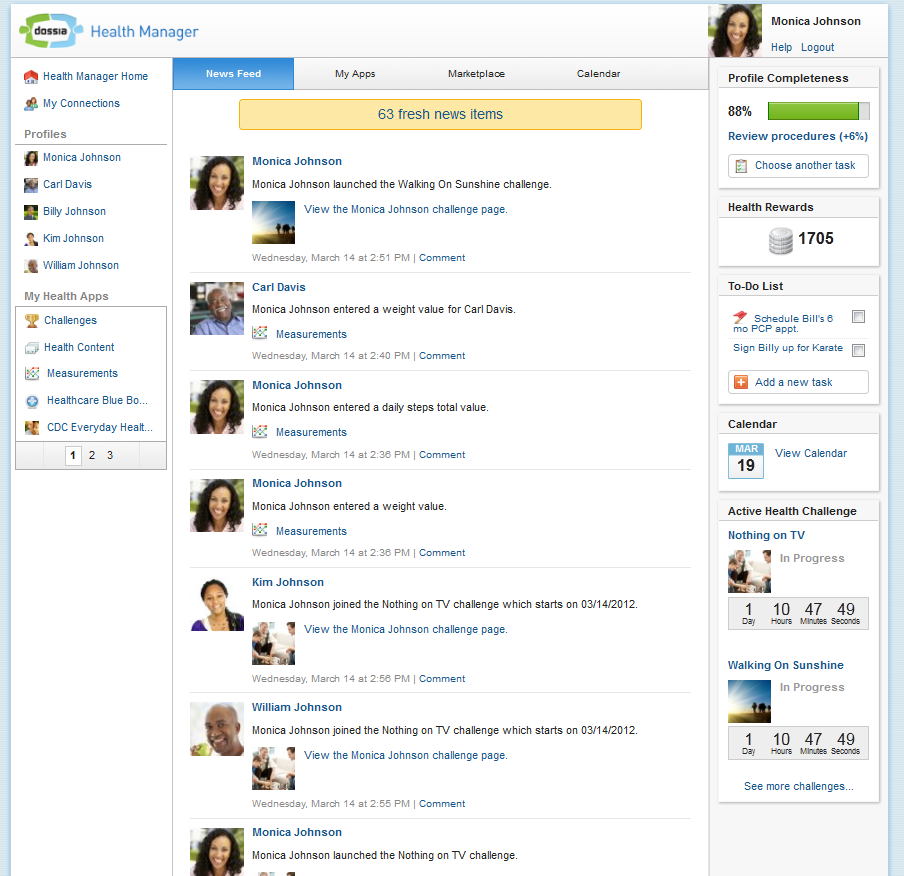Expand the 63 fresh news items banner
This screenshot has height=876, width=904.
click(440, 114)
